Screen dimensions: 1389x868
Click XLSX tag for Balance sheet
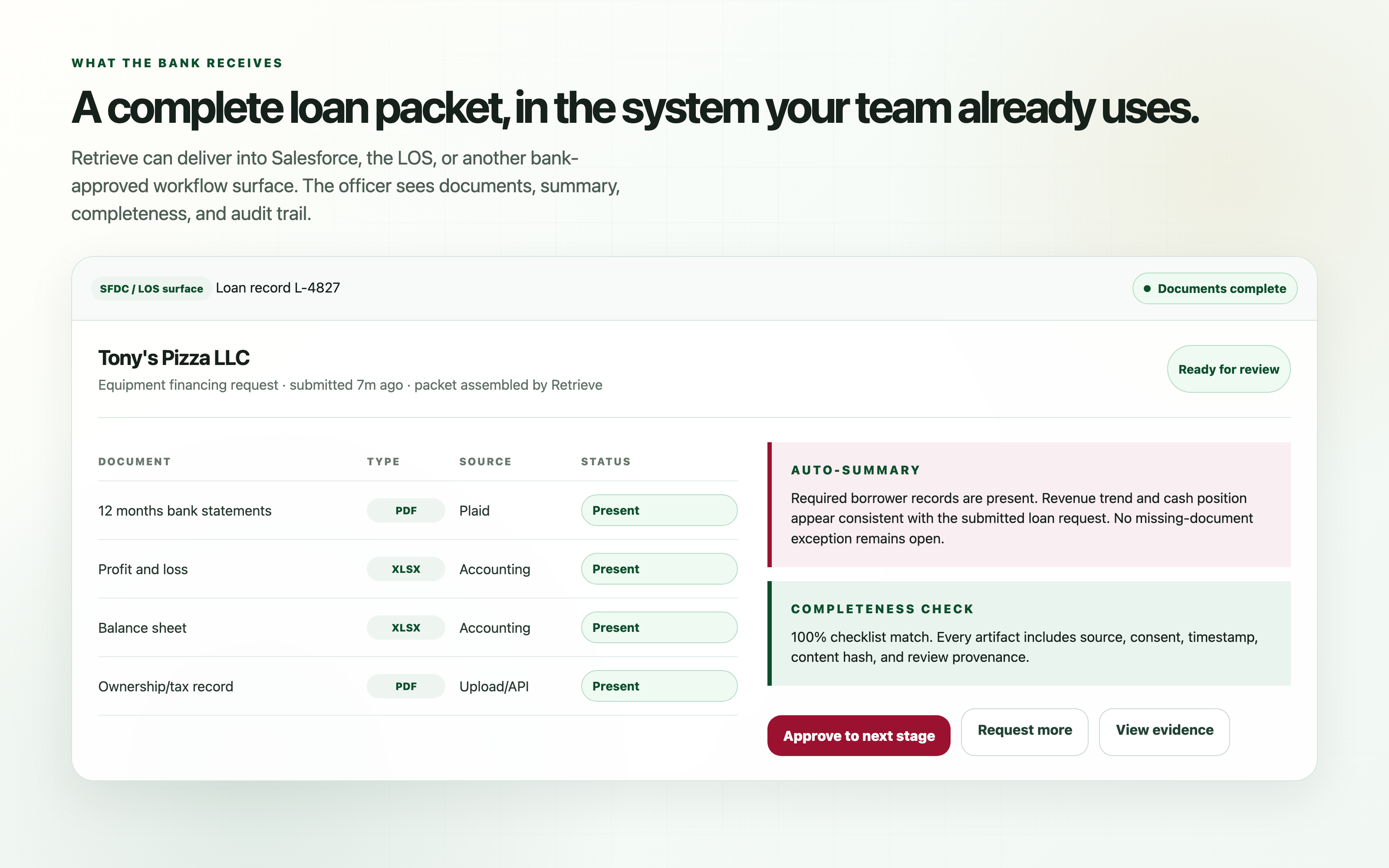[x=406, y=628]
